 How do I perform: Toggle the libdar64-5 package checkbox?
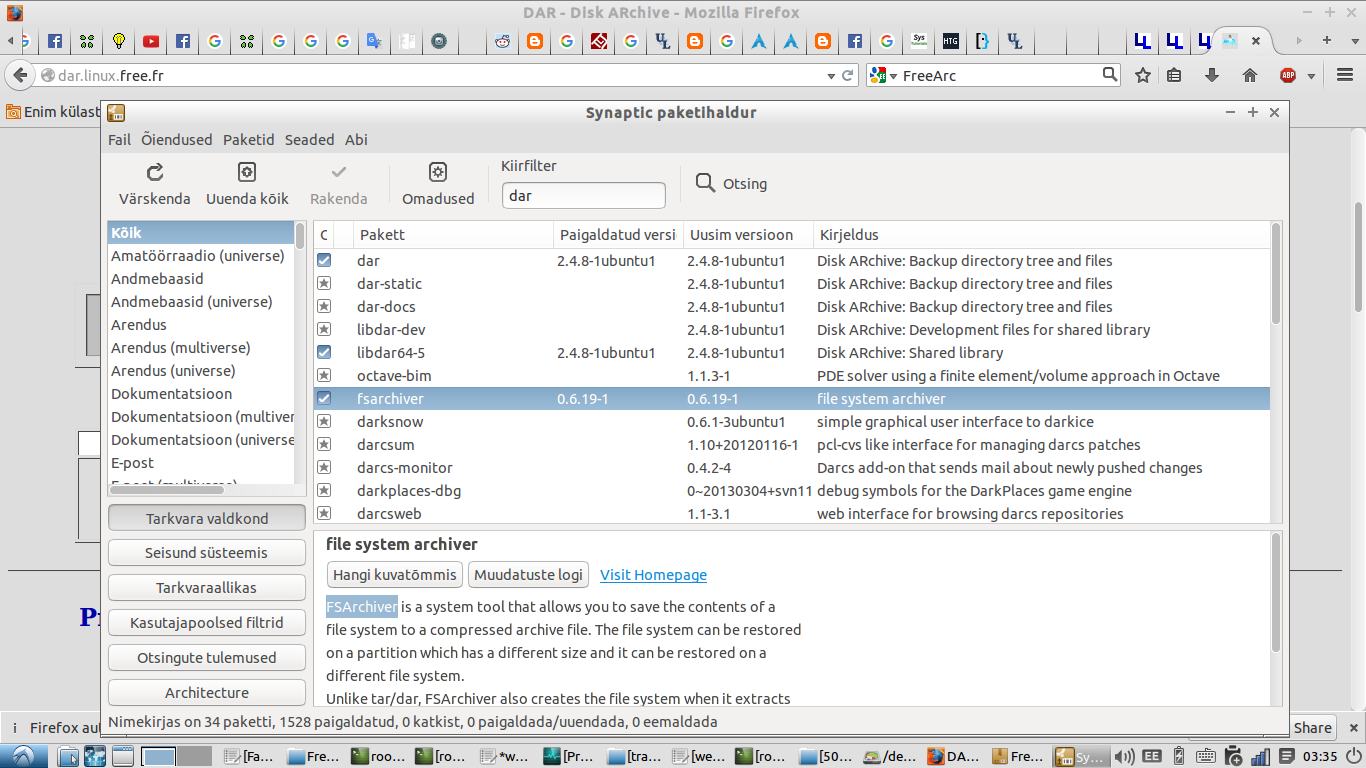324,353
